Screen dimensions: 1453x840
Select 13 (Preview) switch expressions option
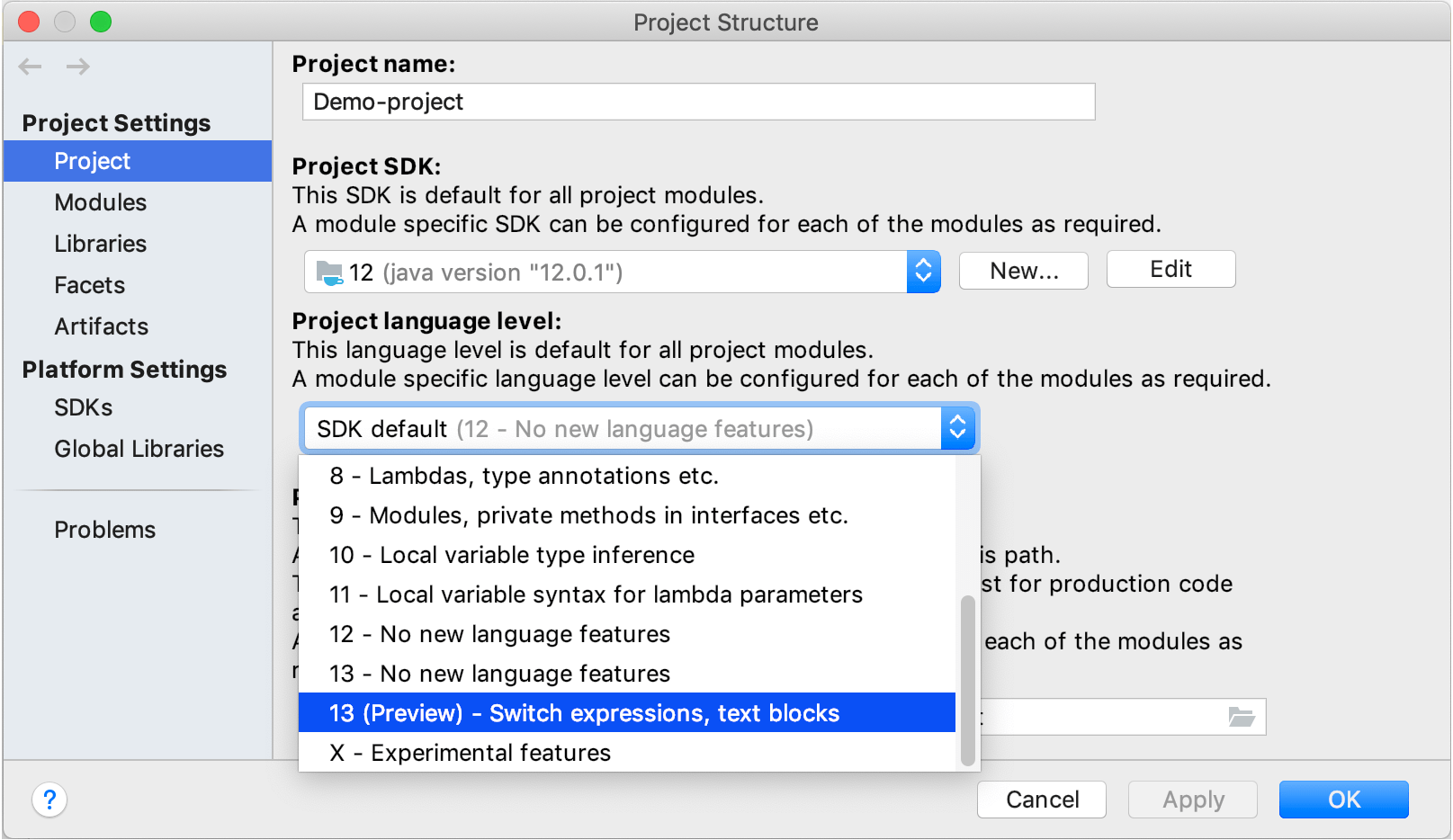[585, 713]
